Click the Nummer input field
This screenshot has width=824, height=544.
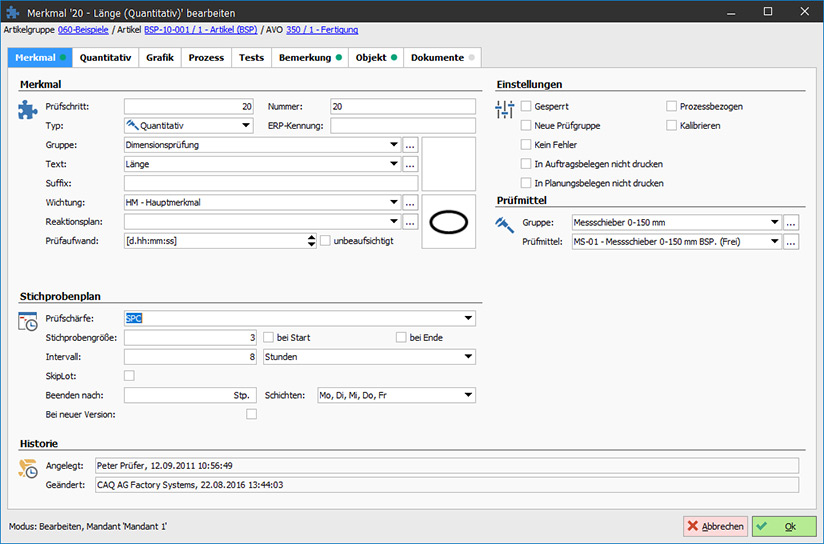(403, 106)
